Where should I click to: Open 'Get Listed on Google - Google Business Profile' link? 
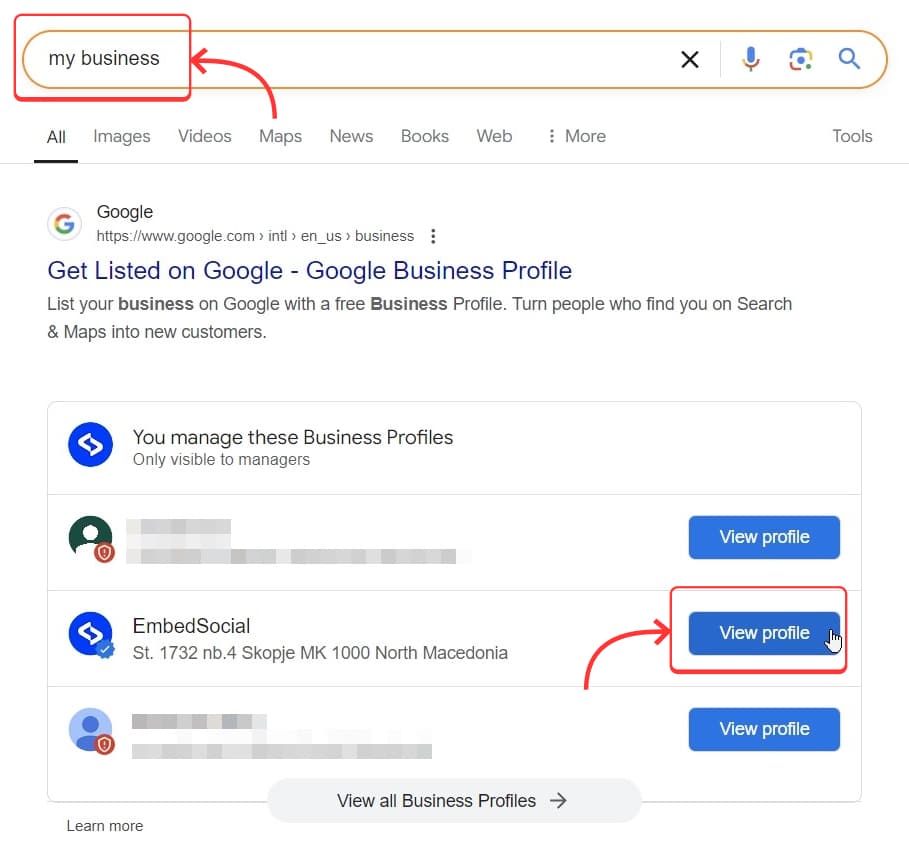(x=310, y=271)
